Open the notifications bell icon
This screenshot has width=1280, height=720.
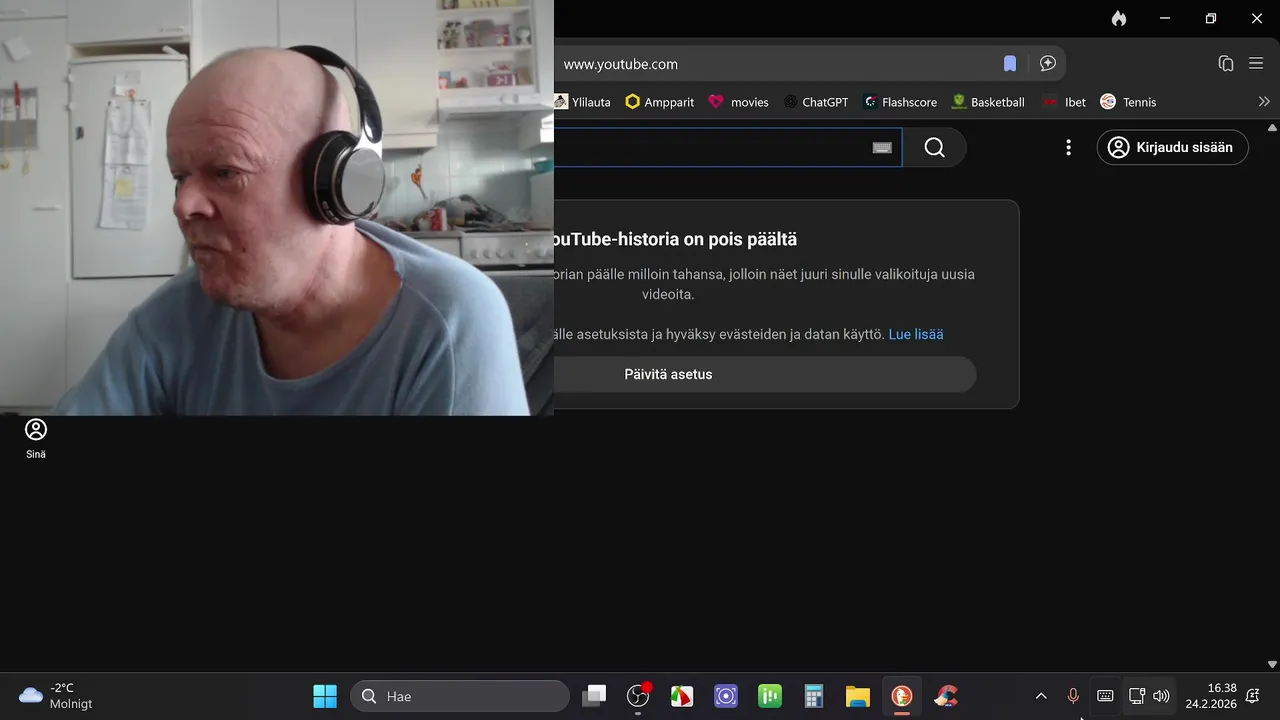1253,696
